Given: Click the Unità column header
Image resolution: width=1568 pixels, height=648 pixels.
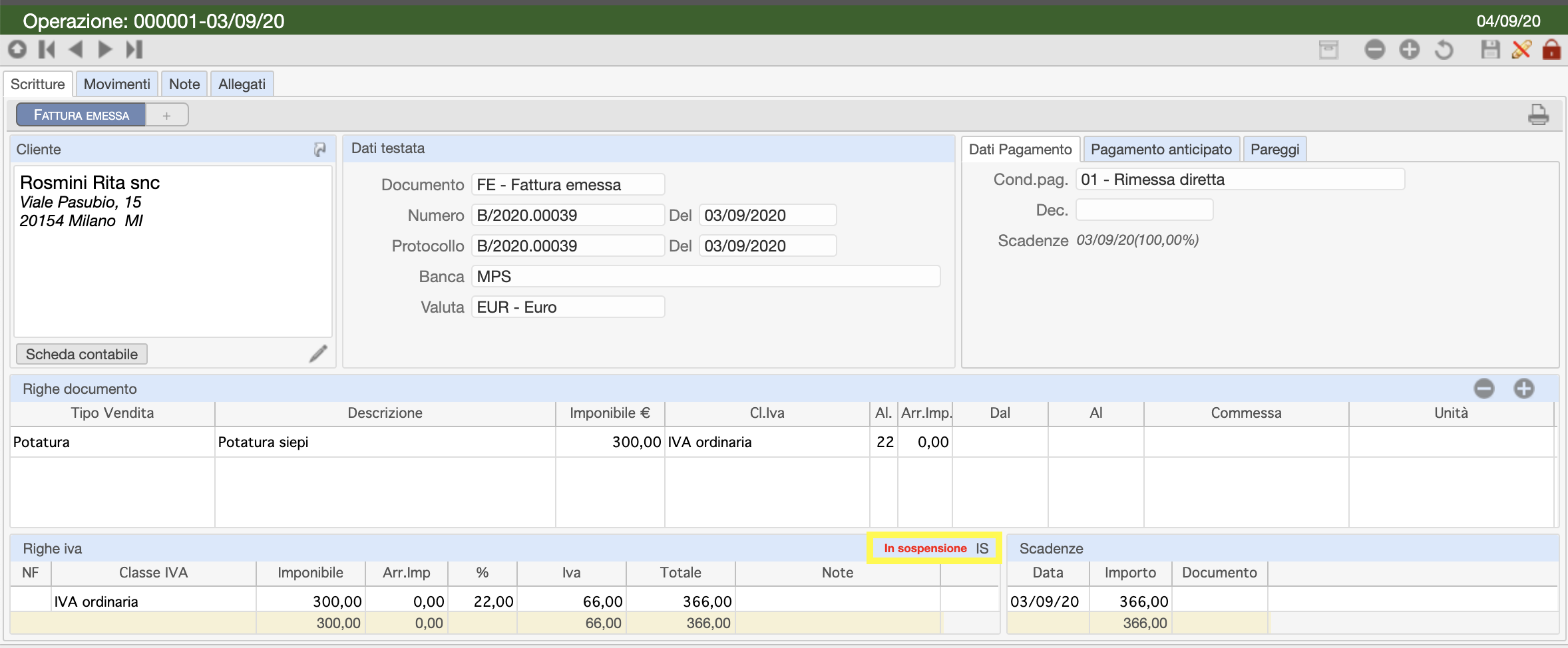Looking at the screenshot, I should click(1451, 413).
